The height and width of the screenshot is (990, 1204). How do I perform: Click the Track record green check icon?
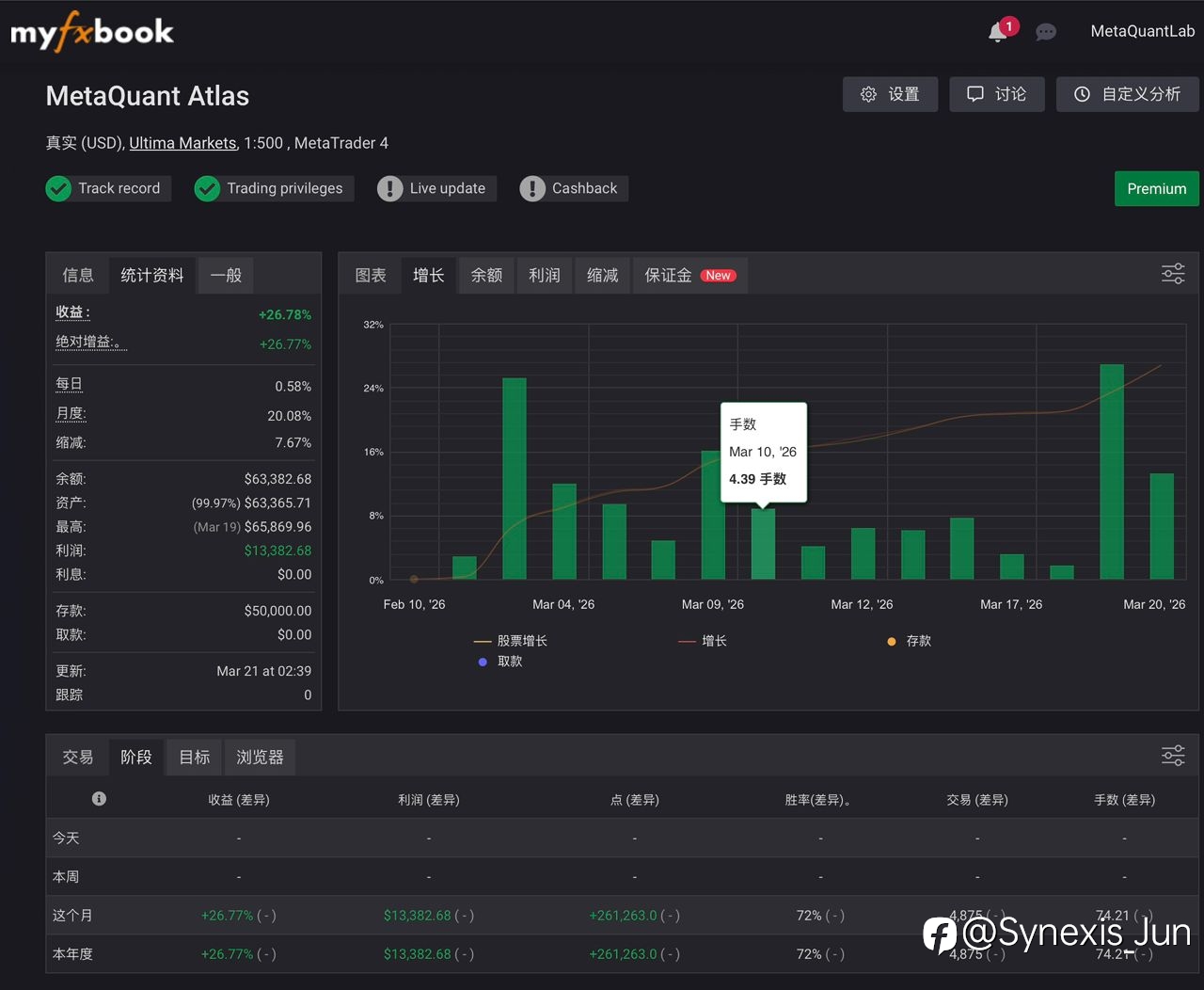58,188
